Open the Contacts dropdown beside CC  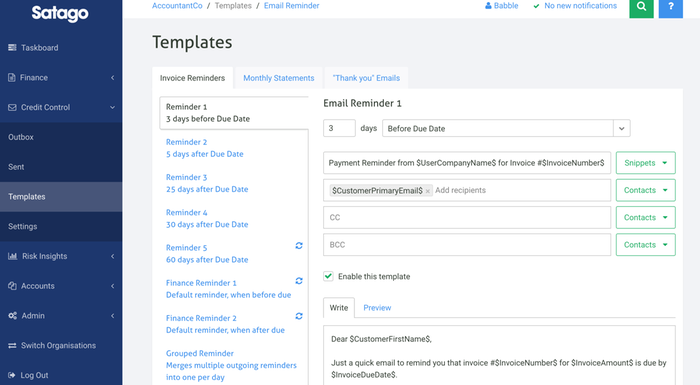646,218
